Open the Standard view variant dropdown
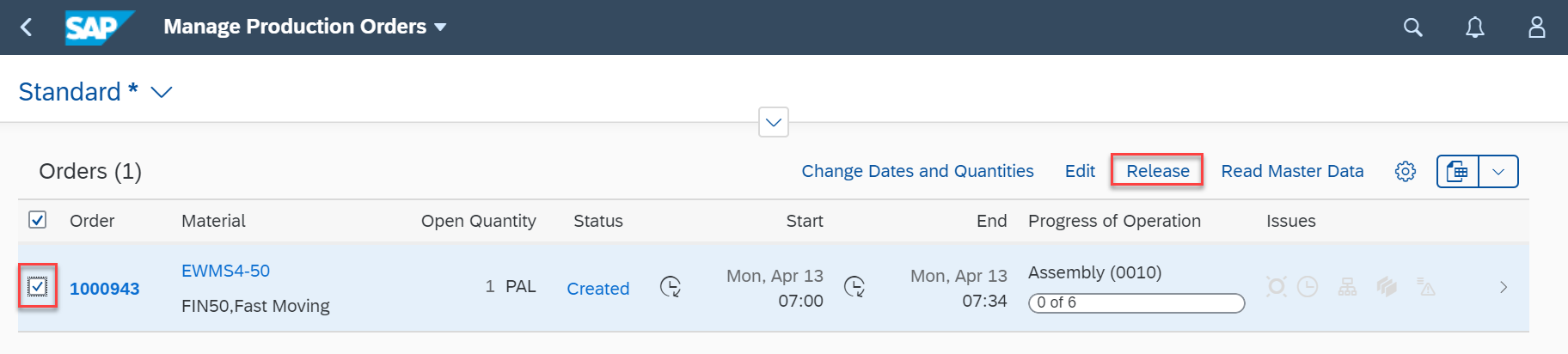This screenshot has height=354, width=1568. pos(162,92)
